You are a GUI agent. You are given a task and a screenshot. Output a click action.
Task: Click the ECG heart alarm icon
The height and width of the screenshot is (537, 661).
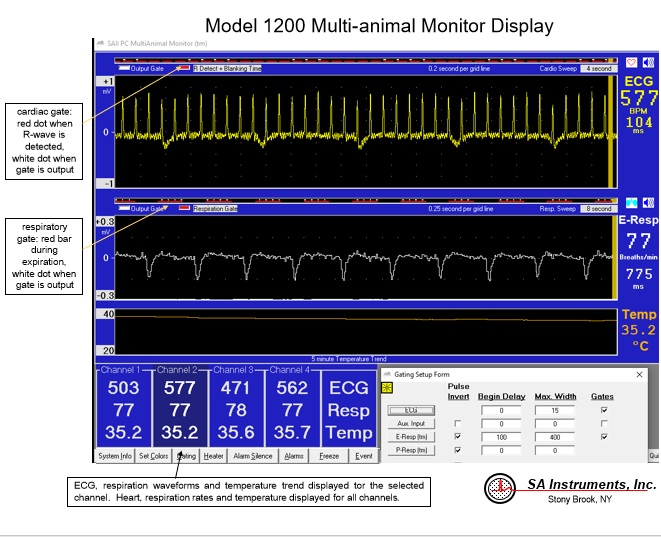632,61
